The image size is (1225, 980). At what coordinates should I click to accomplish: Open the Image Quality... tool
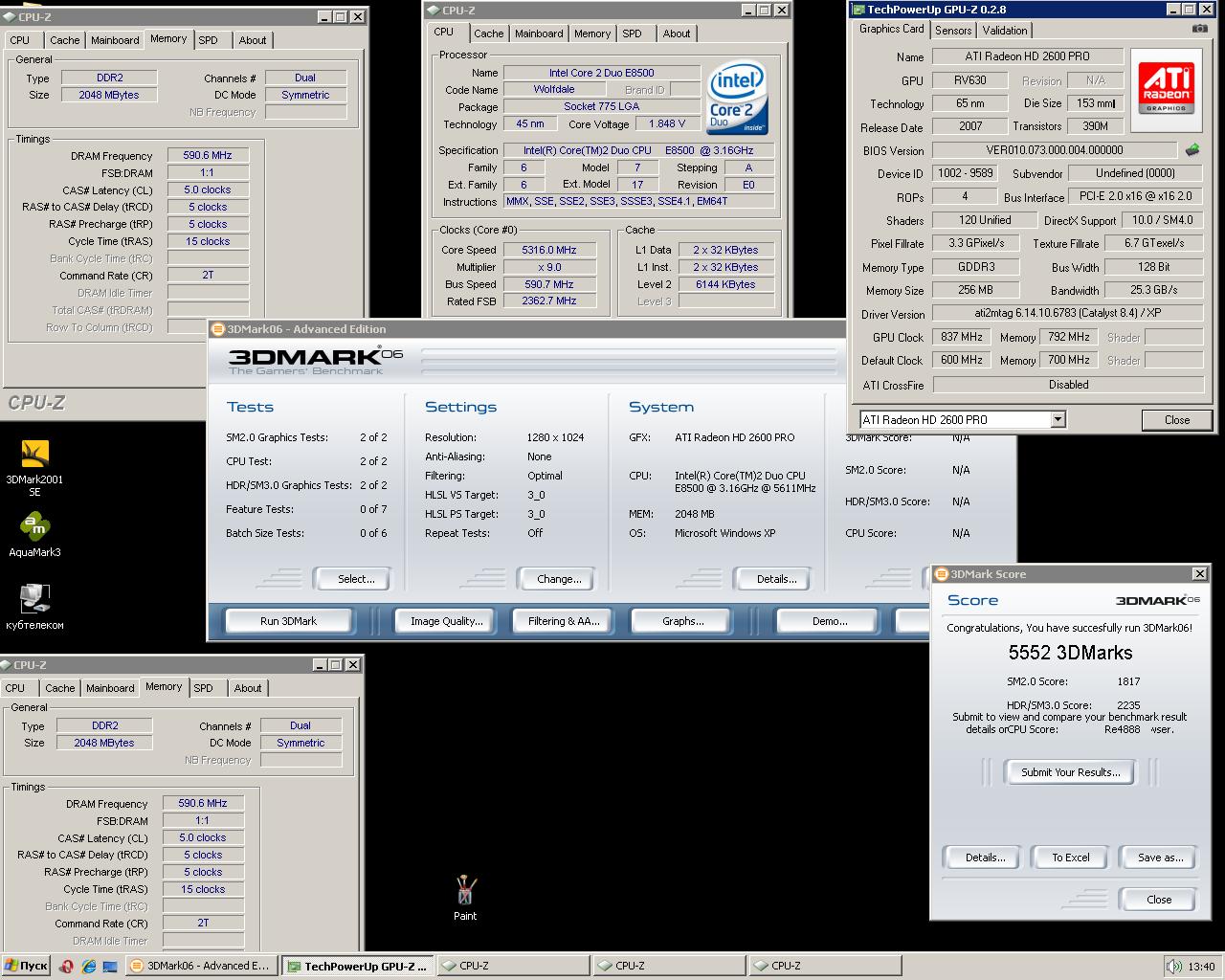pyautogui.click(x=447, y=621)
